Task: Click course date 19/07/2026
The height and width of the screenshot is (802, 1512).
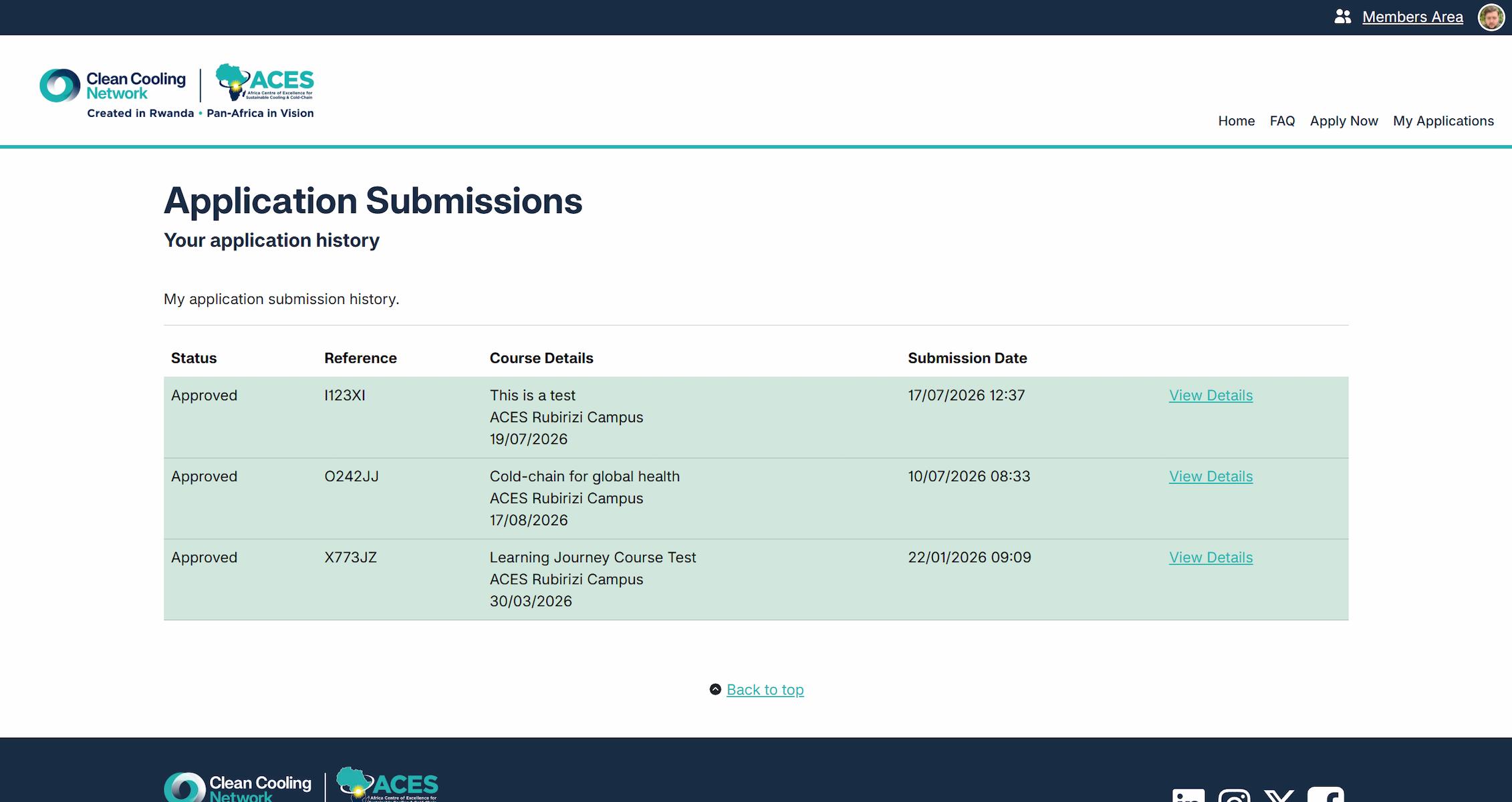Action: pos(528,439)
